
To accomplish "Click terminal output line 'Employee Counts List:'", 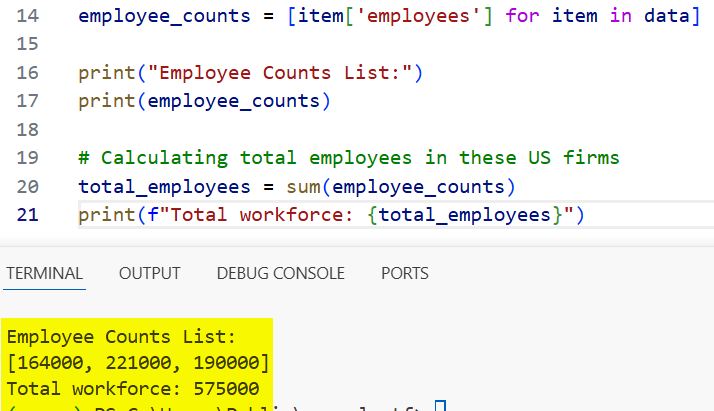I will [x=121, y=337].
